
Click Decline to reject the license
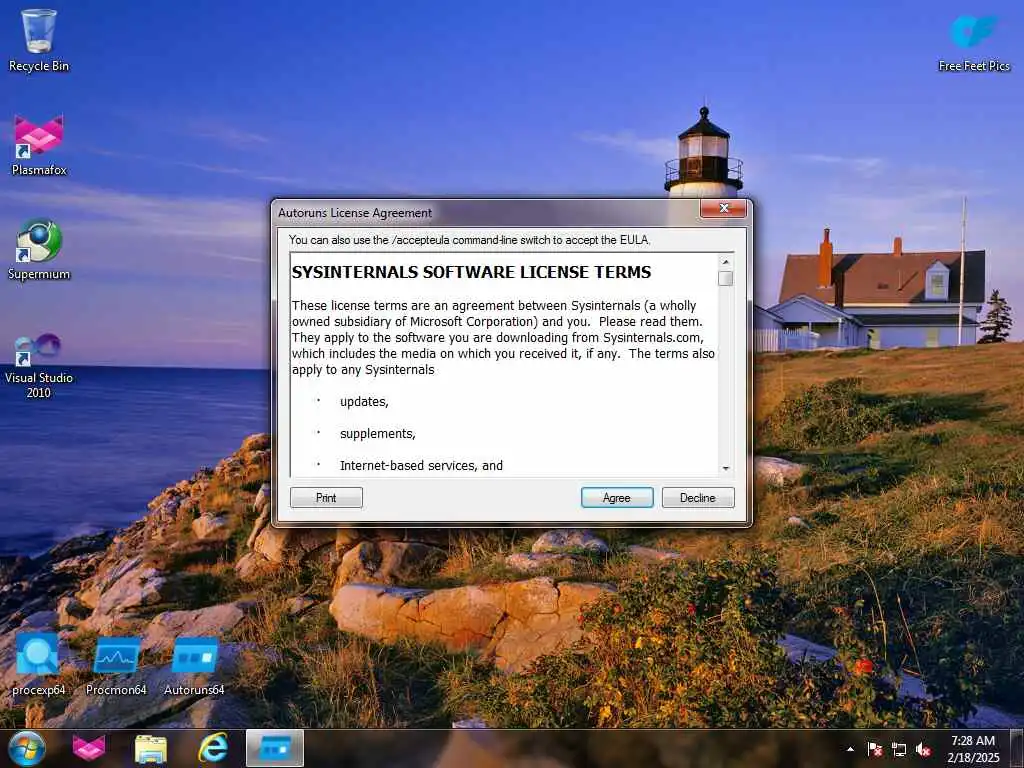point(697,498)
